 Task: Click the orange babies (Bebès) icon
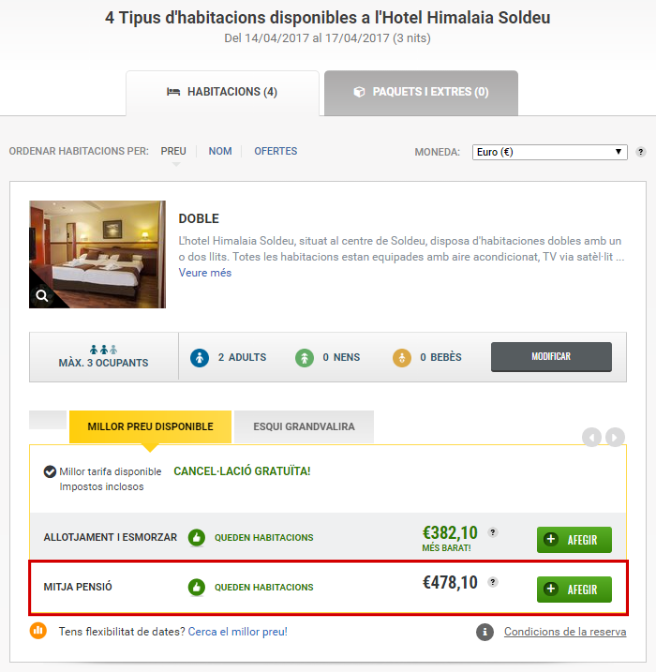tap(401, 357)
